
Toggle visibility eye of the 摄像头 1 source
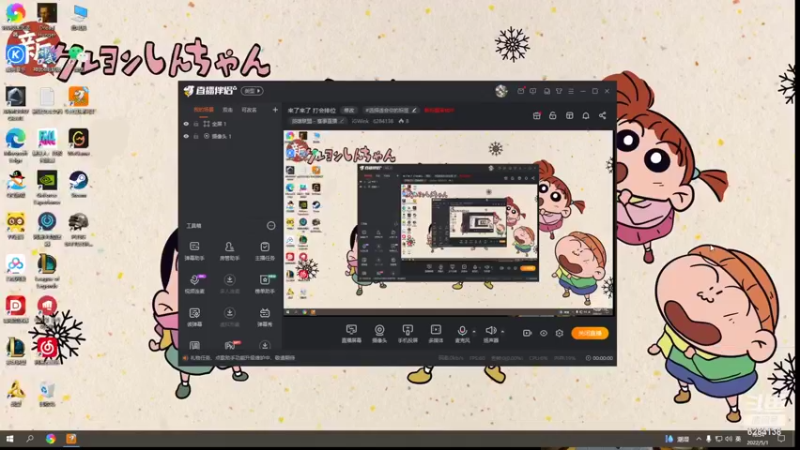pyautogui.click(x=186, y=136)
